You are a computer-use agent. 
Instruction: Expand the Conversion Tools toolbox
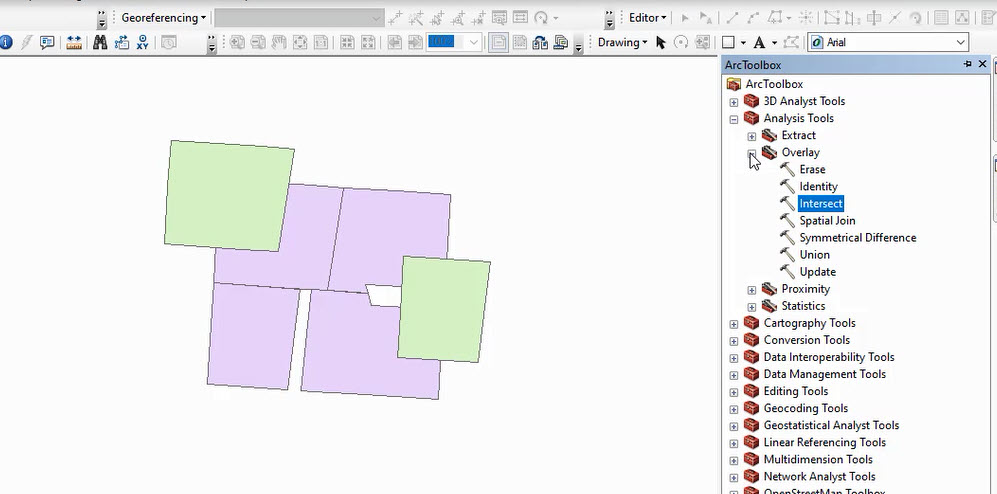tap(734, 341)
